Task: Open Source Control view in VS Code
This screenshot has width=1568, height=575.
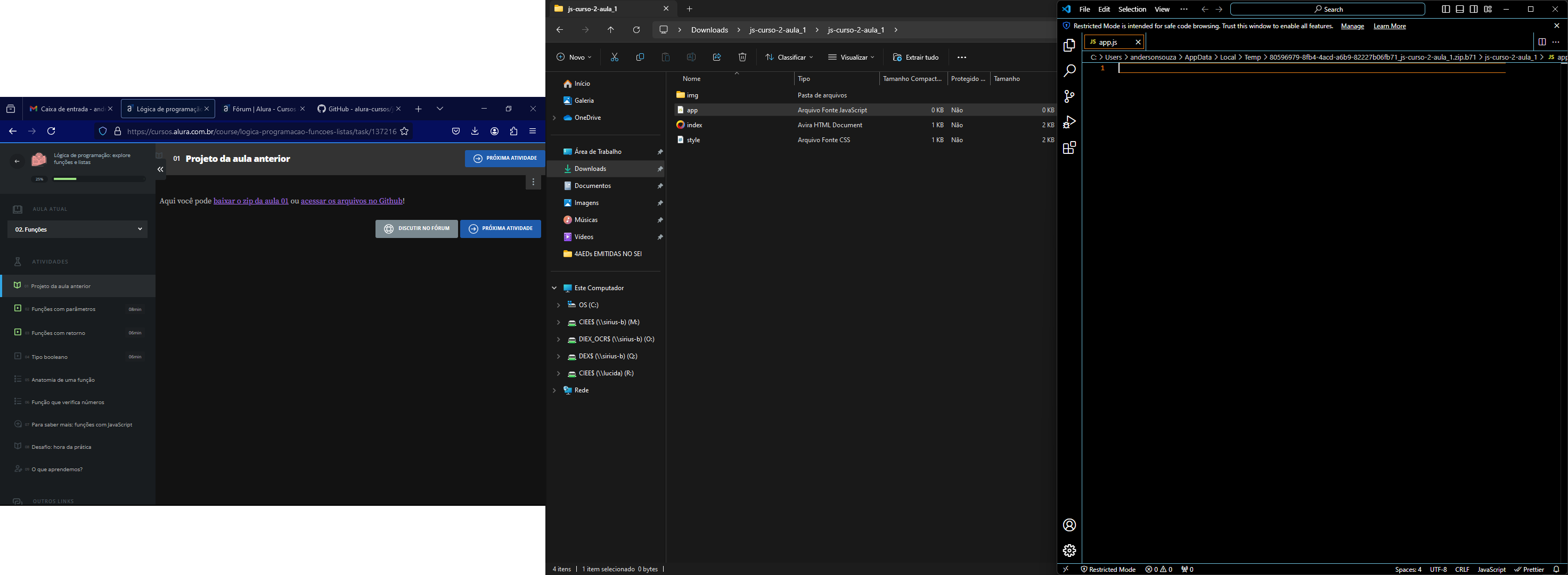Action: (x=1069, y=97)
